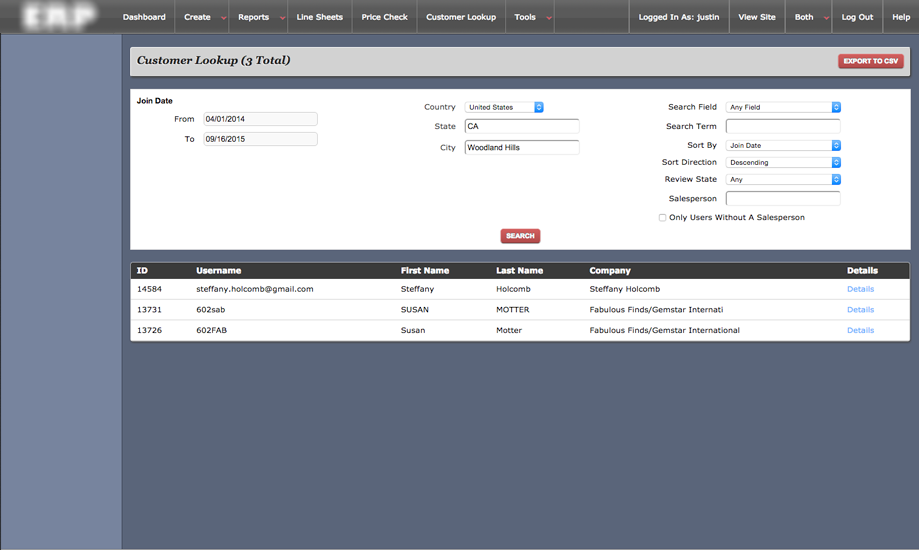Open the Both menu
The image size is (919, 550).
[804, 17]
